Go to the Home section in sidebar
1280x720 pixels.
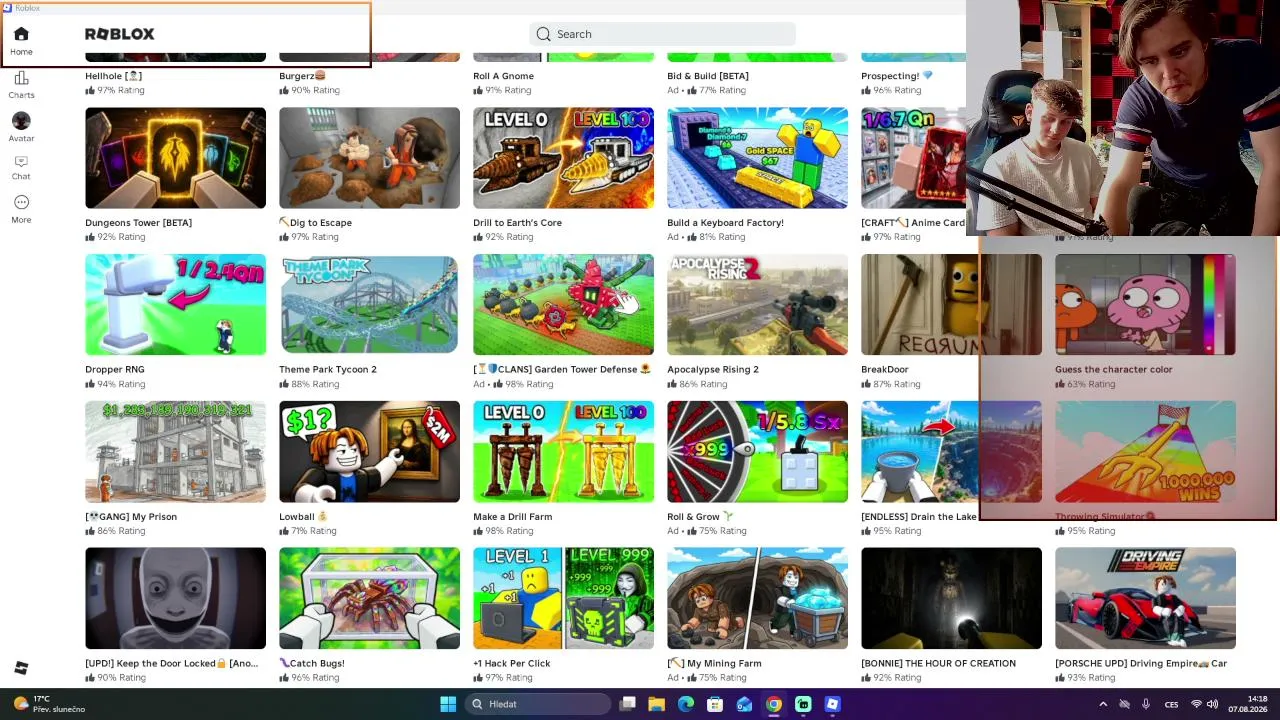click(21, 41)
